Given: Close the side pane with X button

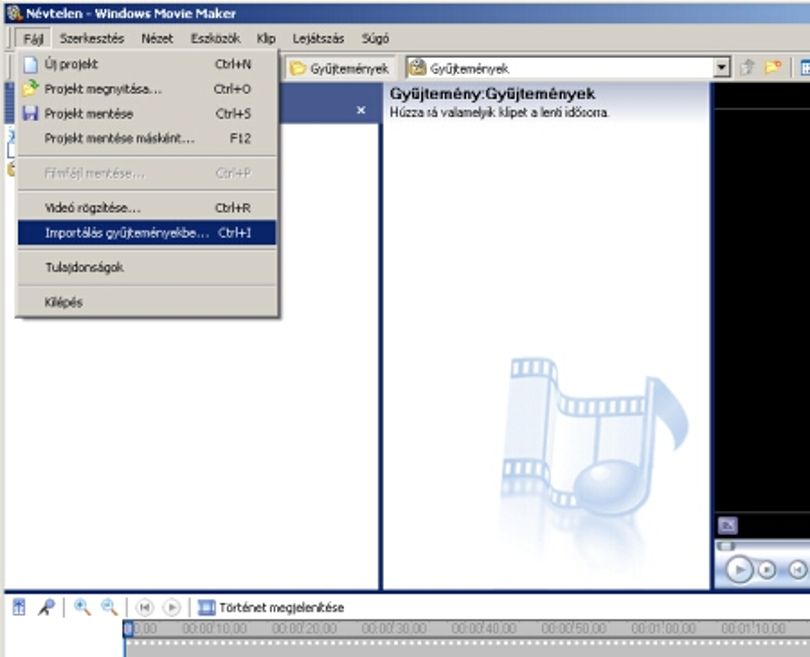Looking at the screenshot, I should (361, 110).
